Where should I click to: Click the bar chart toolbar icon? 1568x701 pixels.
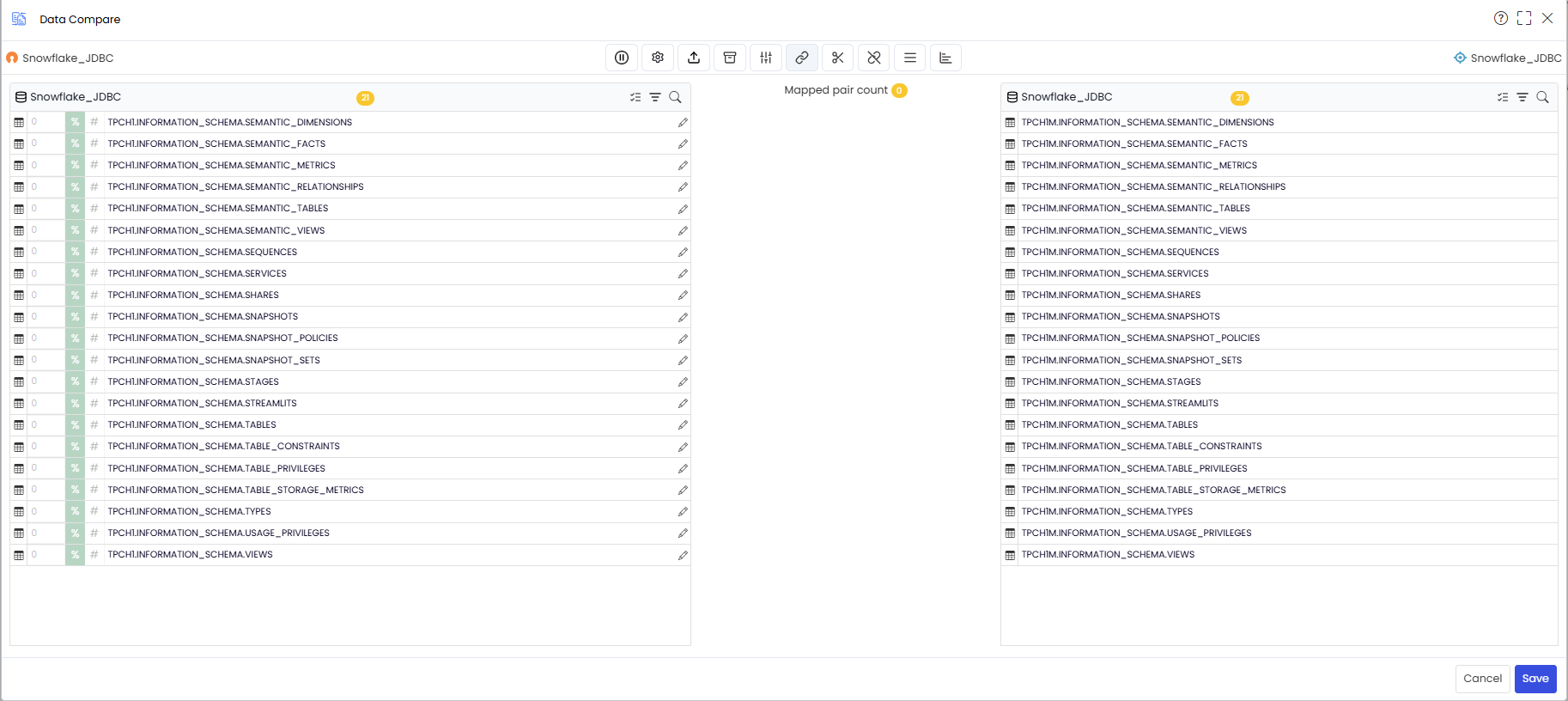pos(945,58)
